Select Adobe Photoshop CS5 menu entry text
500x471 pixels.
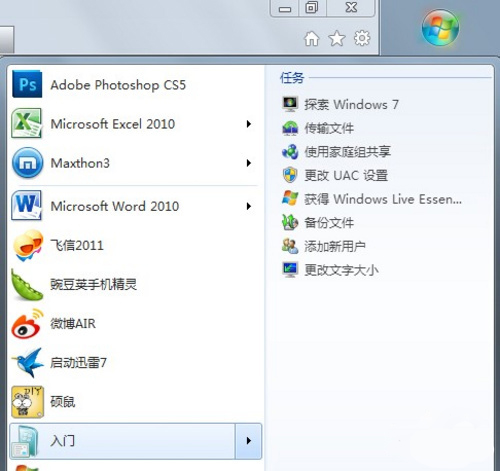[x=118, y=85]
